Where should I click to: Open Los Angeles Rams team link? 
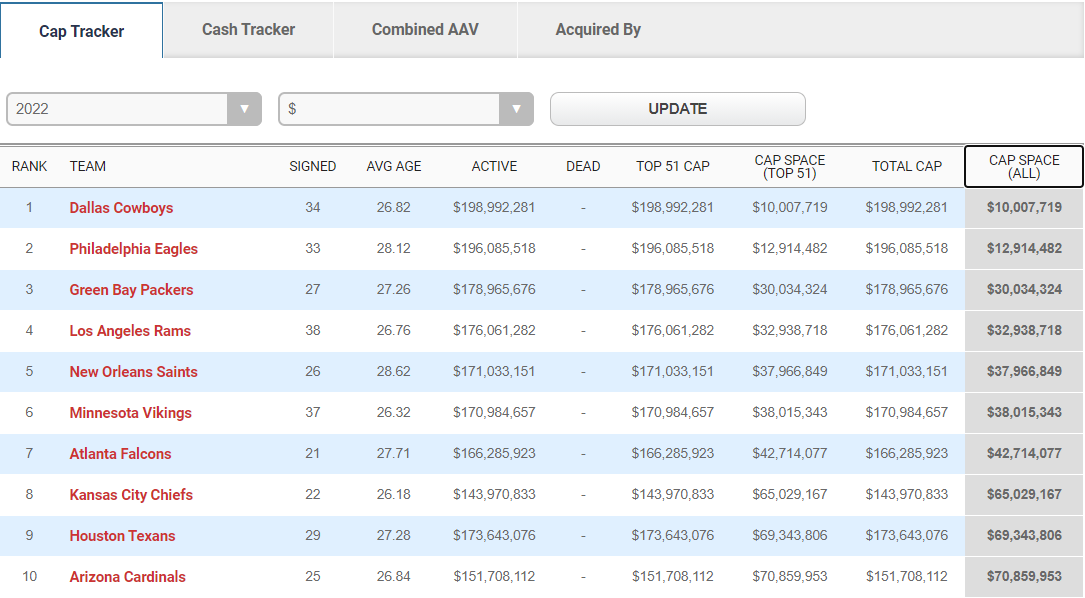click(130, 331)
